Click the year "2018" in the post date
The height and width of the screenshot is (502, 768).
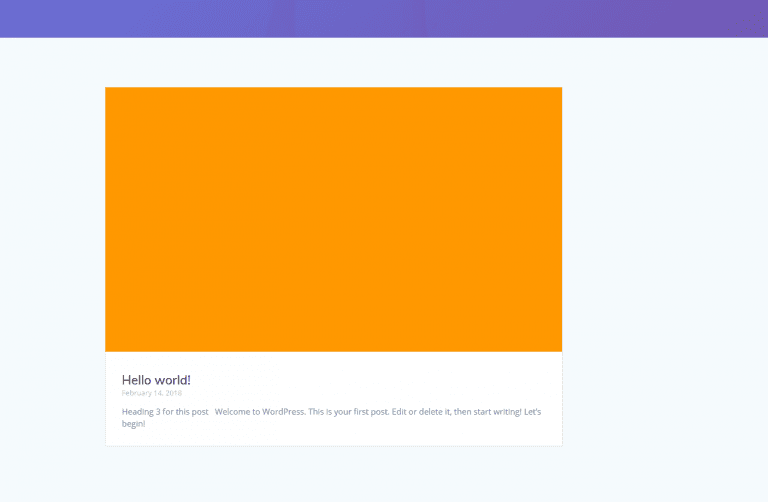[x=174, y=393]
